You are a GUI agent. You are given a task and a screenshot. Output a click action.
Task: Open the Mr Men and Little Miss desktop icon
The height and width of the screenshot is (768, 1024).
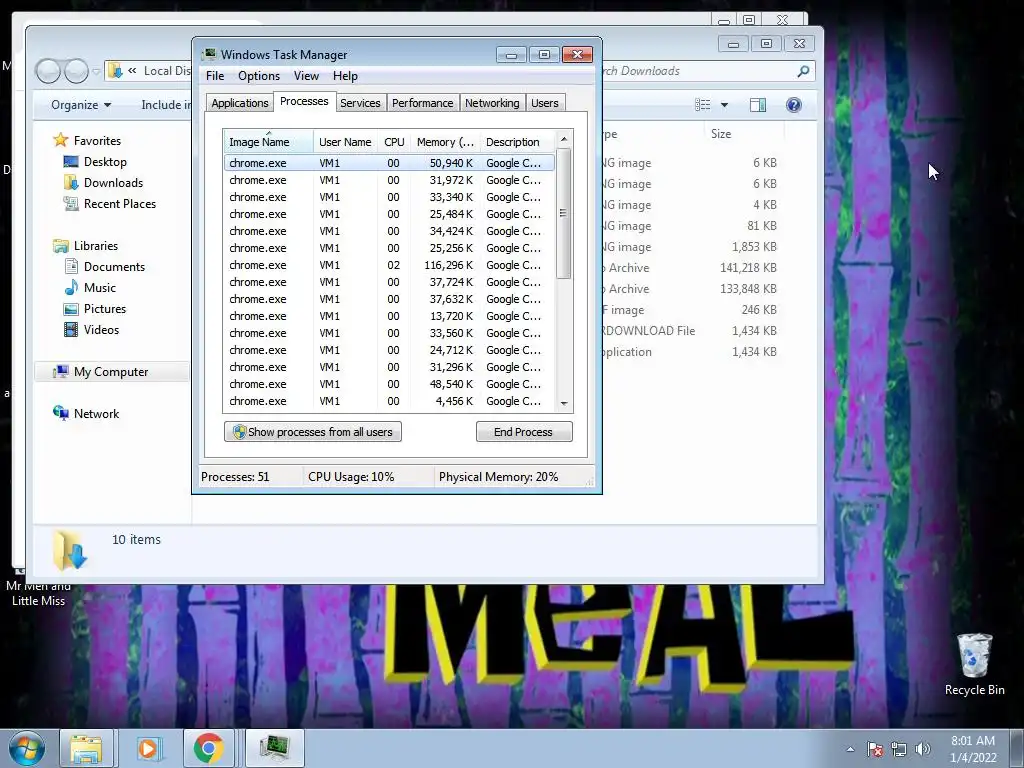[x=38, y=588]
